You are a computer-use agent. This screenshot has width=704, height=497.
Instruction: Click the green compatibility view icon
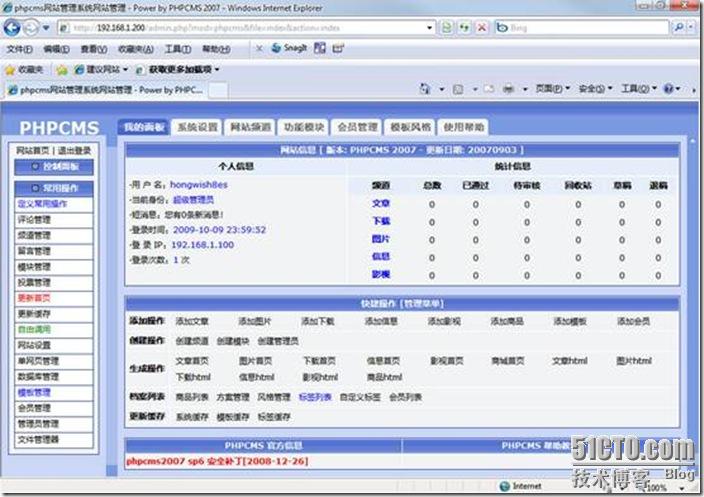[x=447, y=28]
